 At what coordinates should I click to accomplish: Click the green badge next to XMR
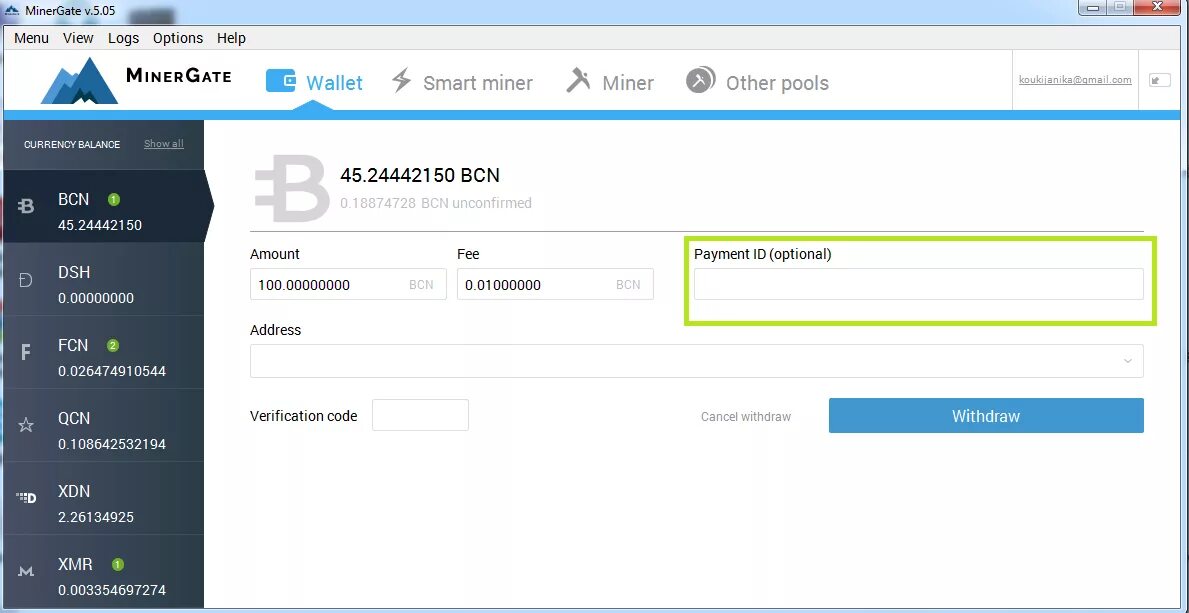point(118,564)
